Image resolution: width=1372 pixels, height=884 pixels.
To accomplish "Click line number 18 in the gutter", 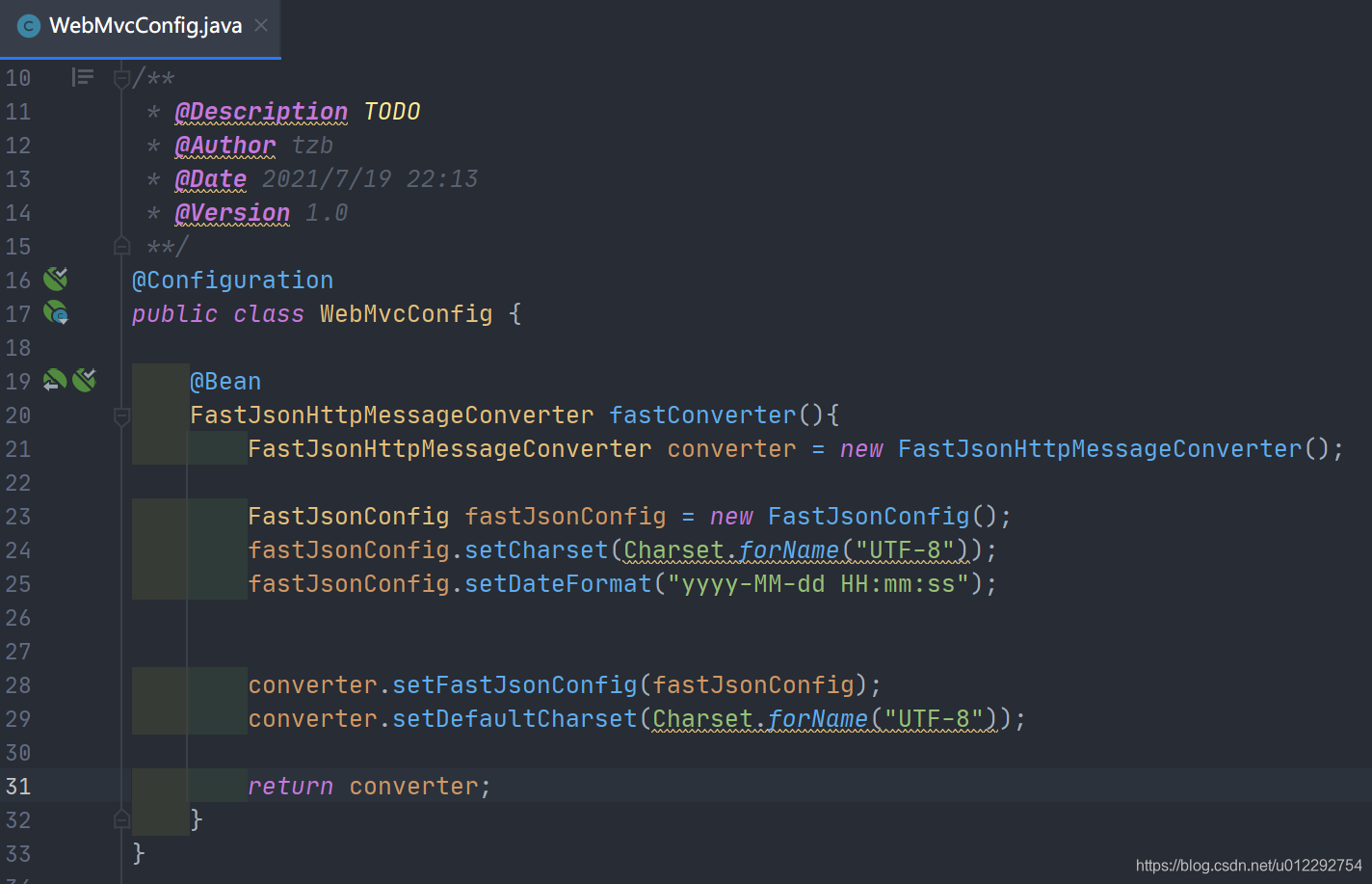I will coord(18,348).
